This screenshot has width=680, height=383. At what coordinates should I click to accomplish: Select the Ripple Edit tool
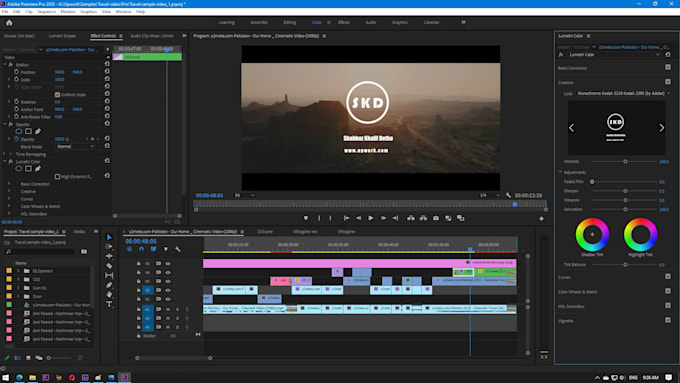tap(109, 256)
